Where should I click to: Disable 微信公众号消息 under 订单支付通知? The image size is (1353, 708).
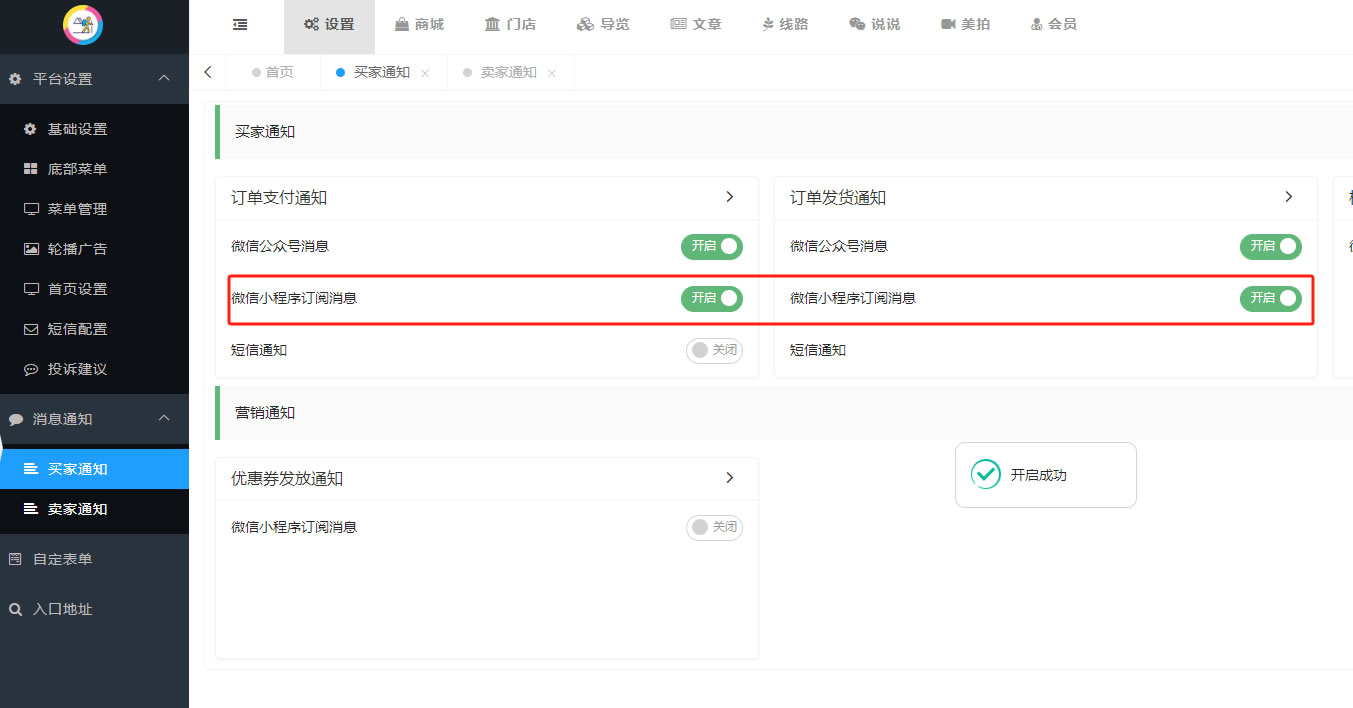712,246
